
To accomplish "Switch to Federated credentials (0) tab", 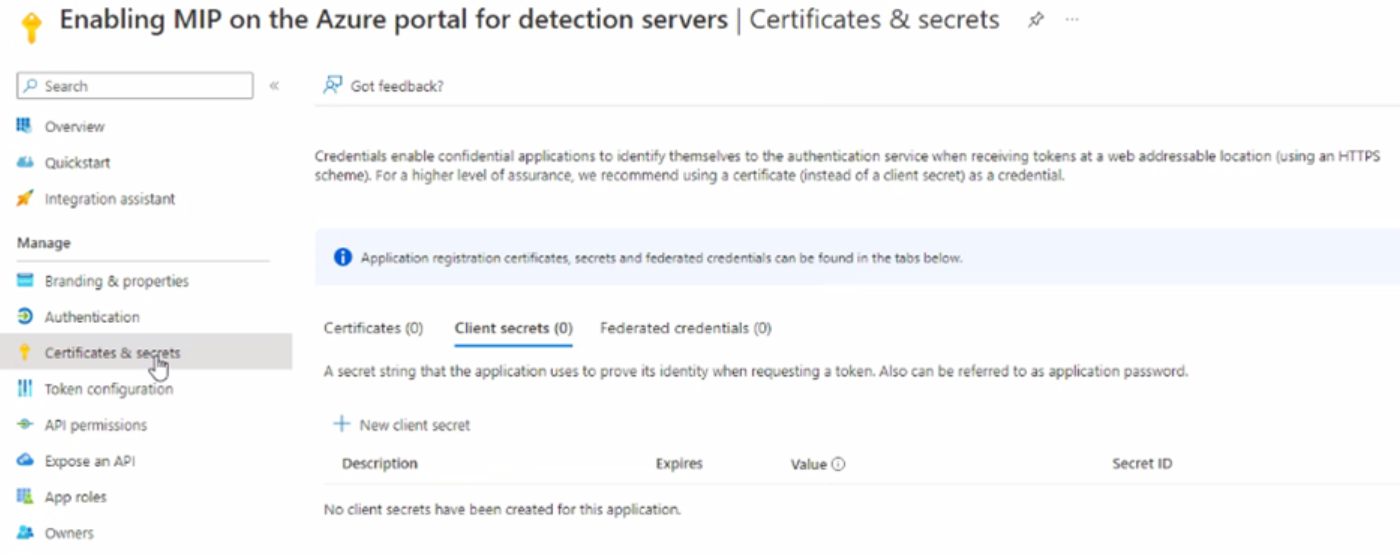I will click(686, 328).
